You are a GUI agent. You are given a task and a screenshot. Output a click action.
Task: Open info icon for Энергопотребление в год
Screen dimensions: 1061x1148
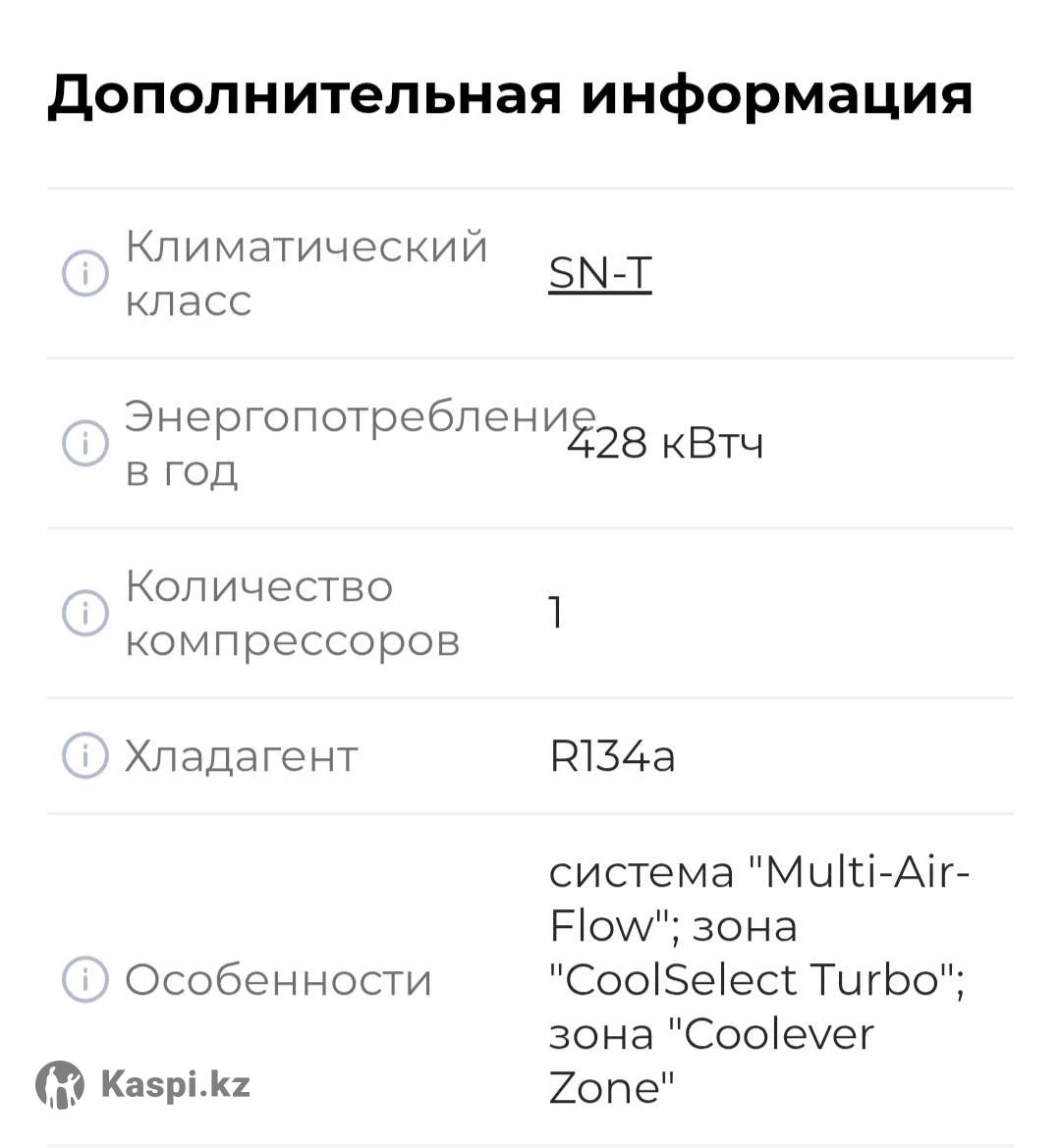pyautogui.click(x=85, y=443)
